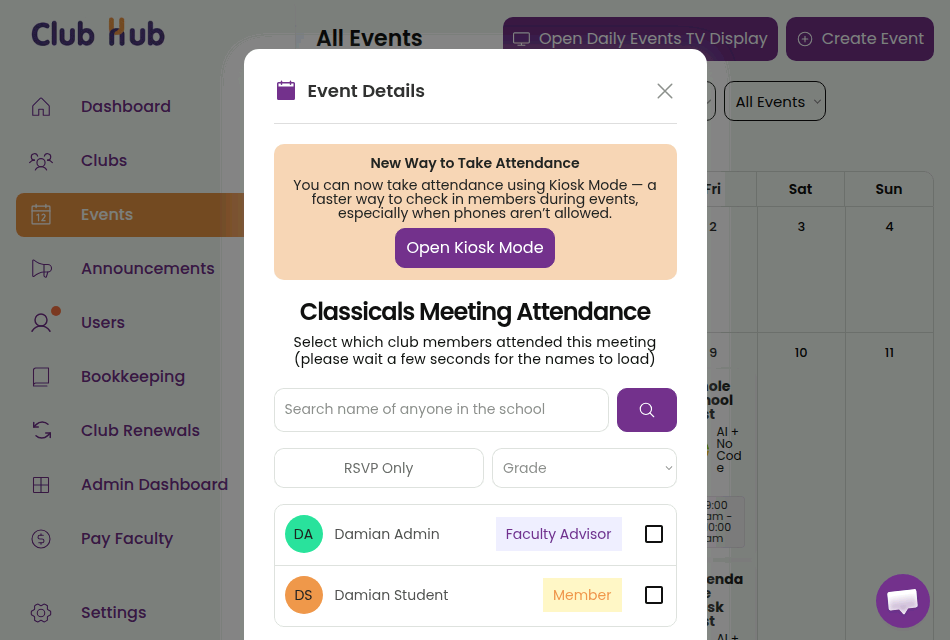This screenshot has width=950, height=640.
Task: Open Announcements via megaphone icon
Action: click(41, 268)
